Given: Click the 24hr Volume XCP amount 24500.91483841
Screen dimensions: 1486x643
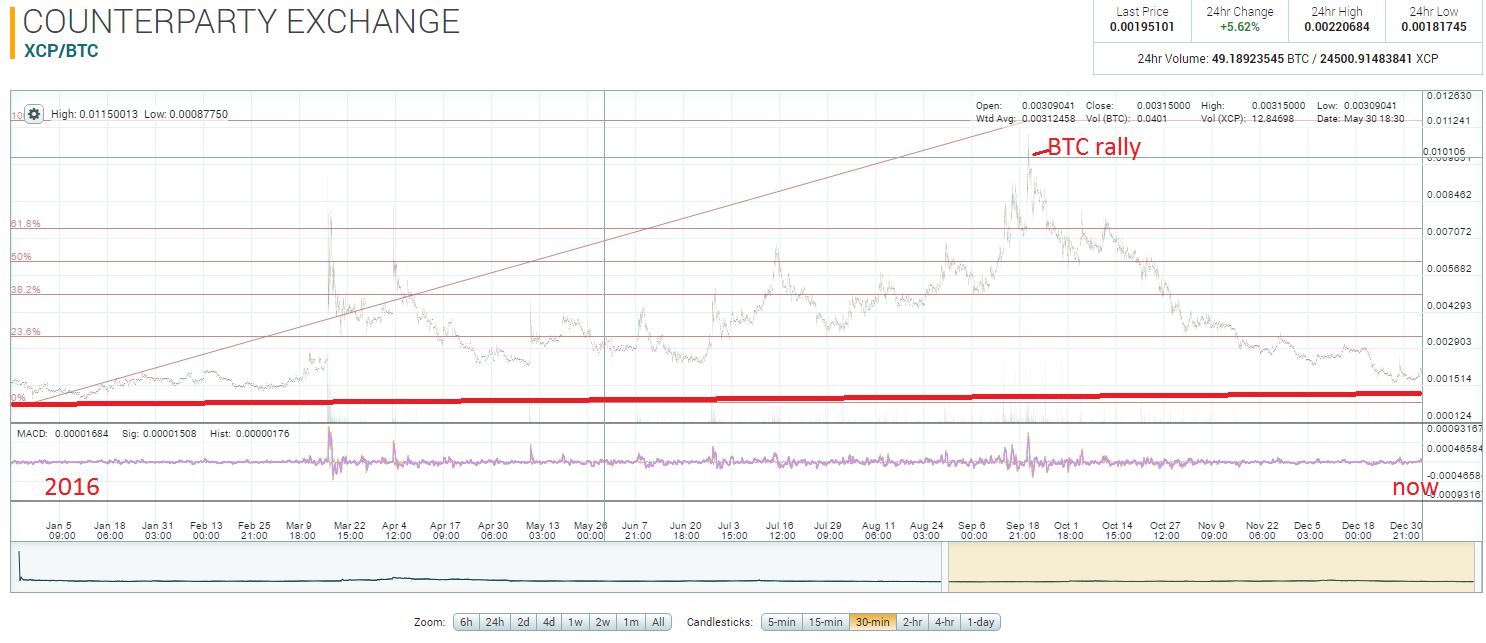Looking at the screenshot, I should (x=1365, y=59).
